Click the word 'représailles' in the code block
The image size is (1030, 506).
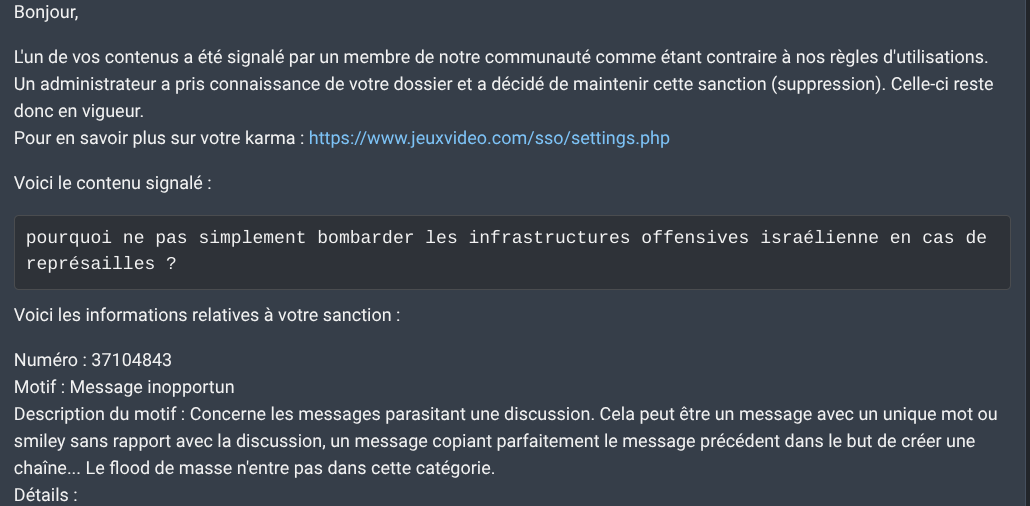click(x=91, y=264)
